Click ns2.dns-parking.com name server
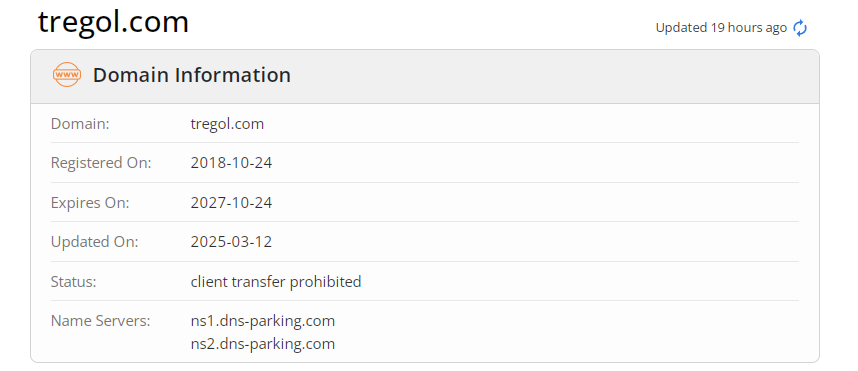 (x=263, y=344)
